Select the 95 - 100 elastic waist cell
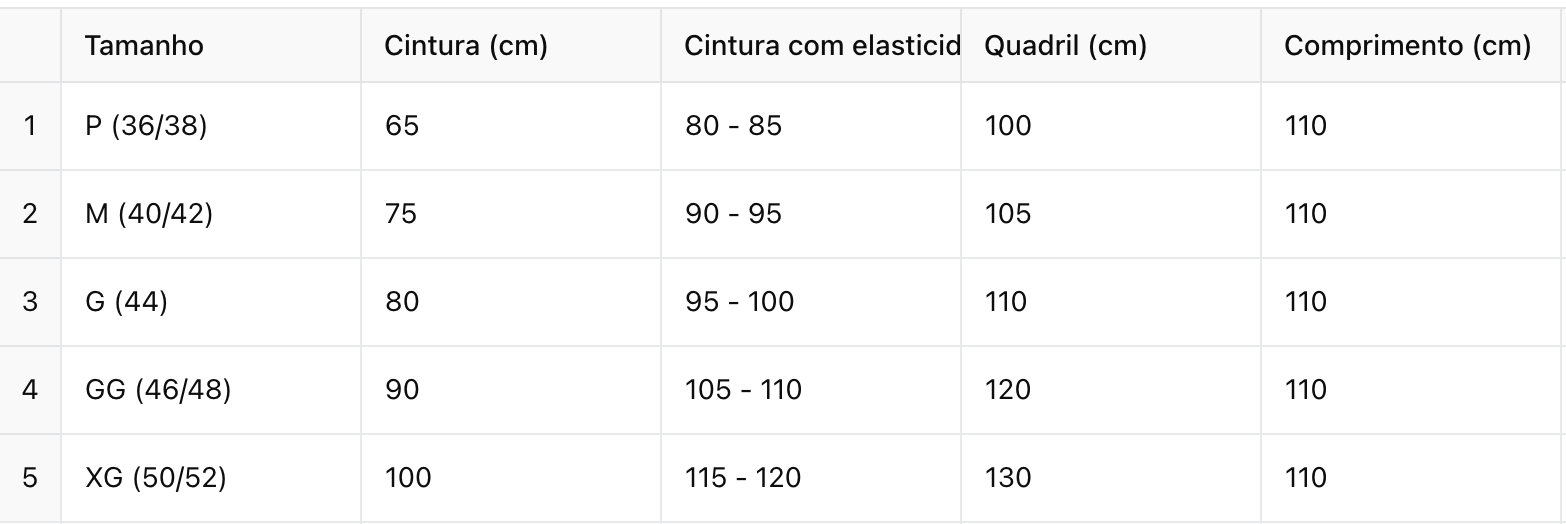The width and height of the screenshot is (1566, 524). tap(811, 302)
